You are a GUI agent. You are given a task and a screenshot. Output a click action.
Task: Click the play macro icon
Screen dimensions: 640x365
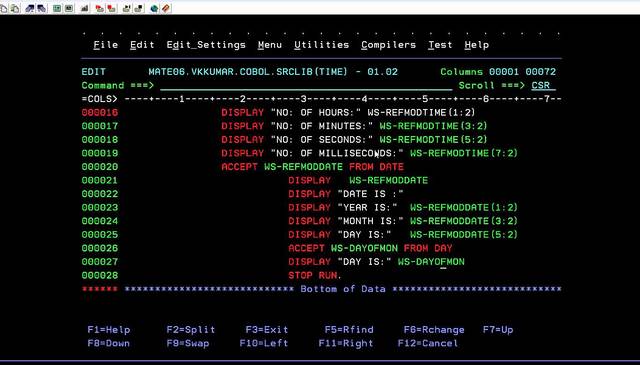(127, 8)
